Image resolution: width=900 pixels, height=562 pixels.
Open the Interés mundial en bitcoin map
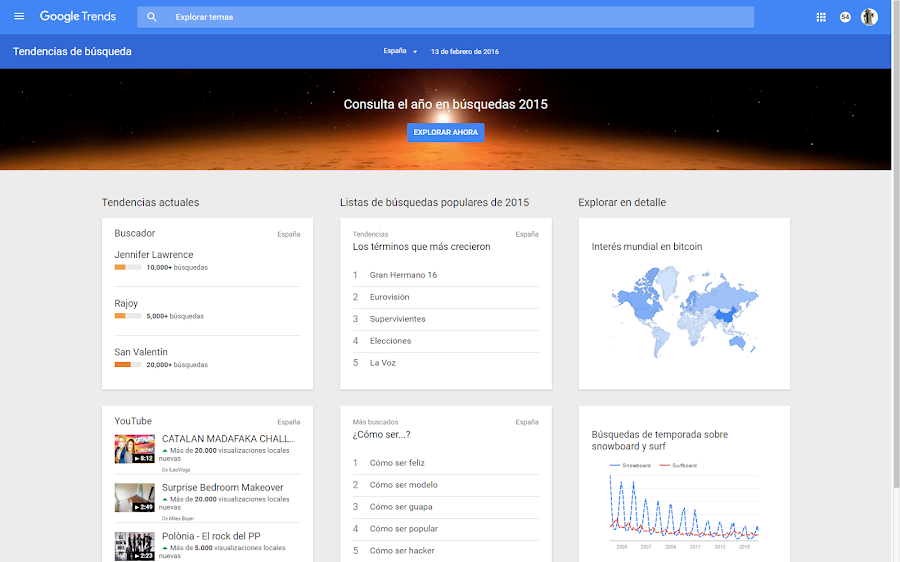[684, 312]
